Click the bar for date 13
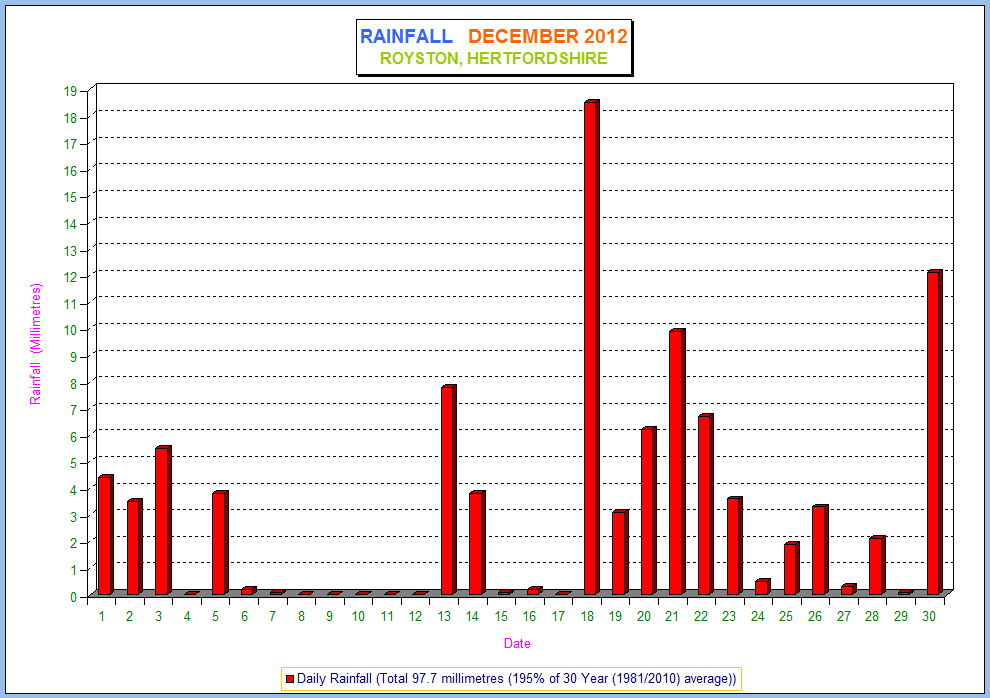Screen dimensions: 990x698 click(x=449, y=490)
